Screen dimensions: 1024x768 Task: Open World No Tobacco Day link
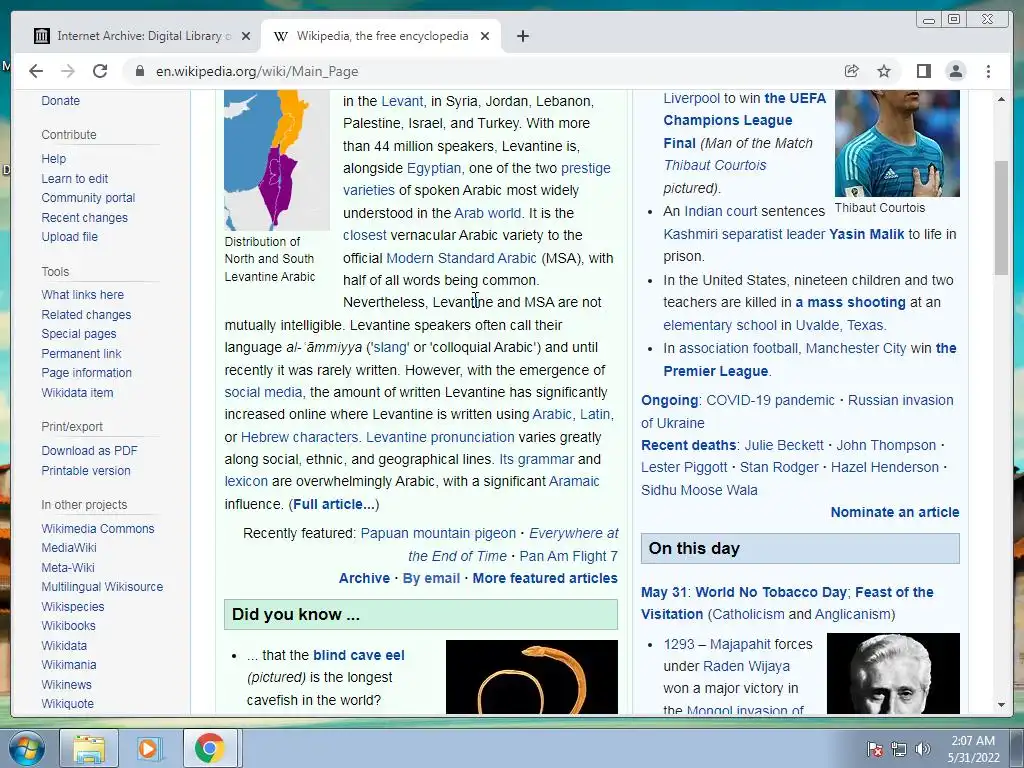click(771, 592)
